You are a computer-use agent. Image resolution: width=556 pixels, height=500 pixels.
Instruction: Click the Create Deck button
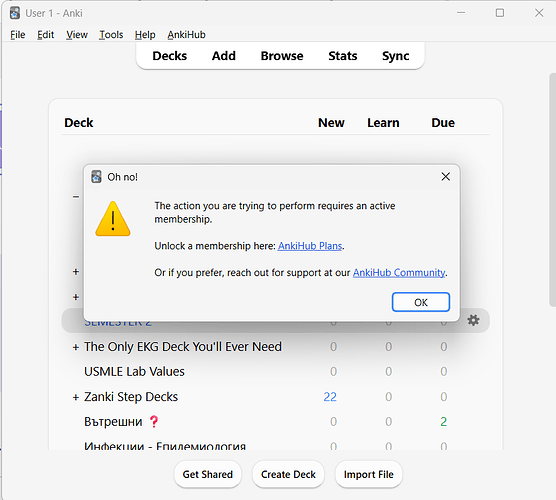(x=288, y=474)
